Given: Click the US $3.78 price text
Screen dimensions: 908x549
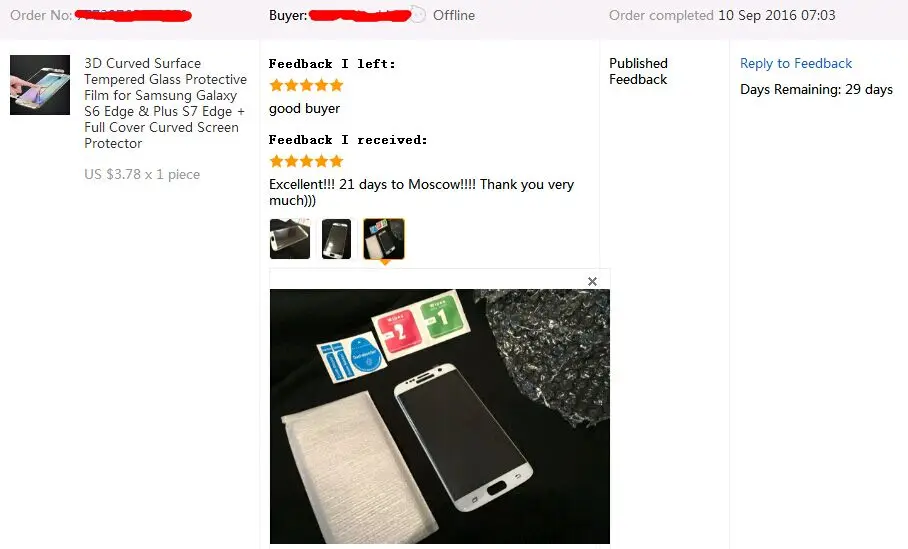Looking at the screenshot, I should point(142,174).
